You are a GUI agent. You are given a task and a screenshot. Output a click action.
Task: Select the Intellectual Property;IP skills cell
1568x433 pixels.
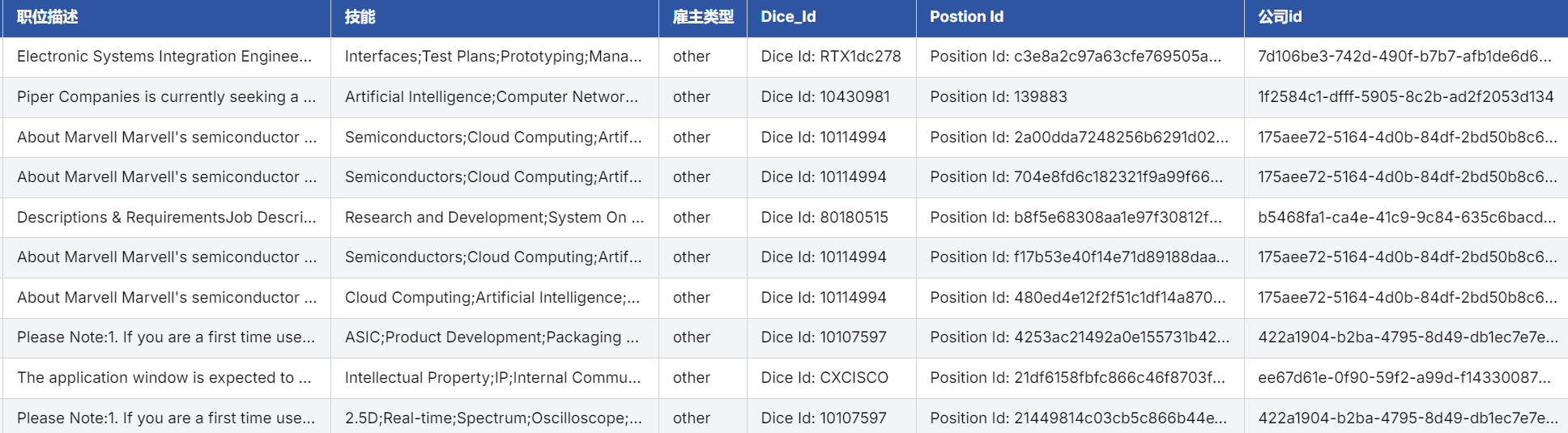coord(492,378)
